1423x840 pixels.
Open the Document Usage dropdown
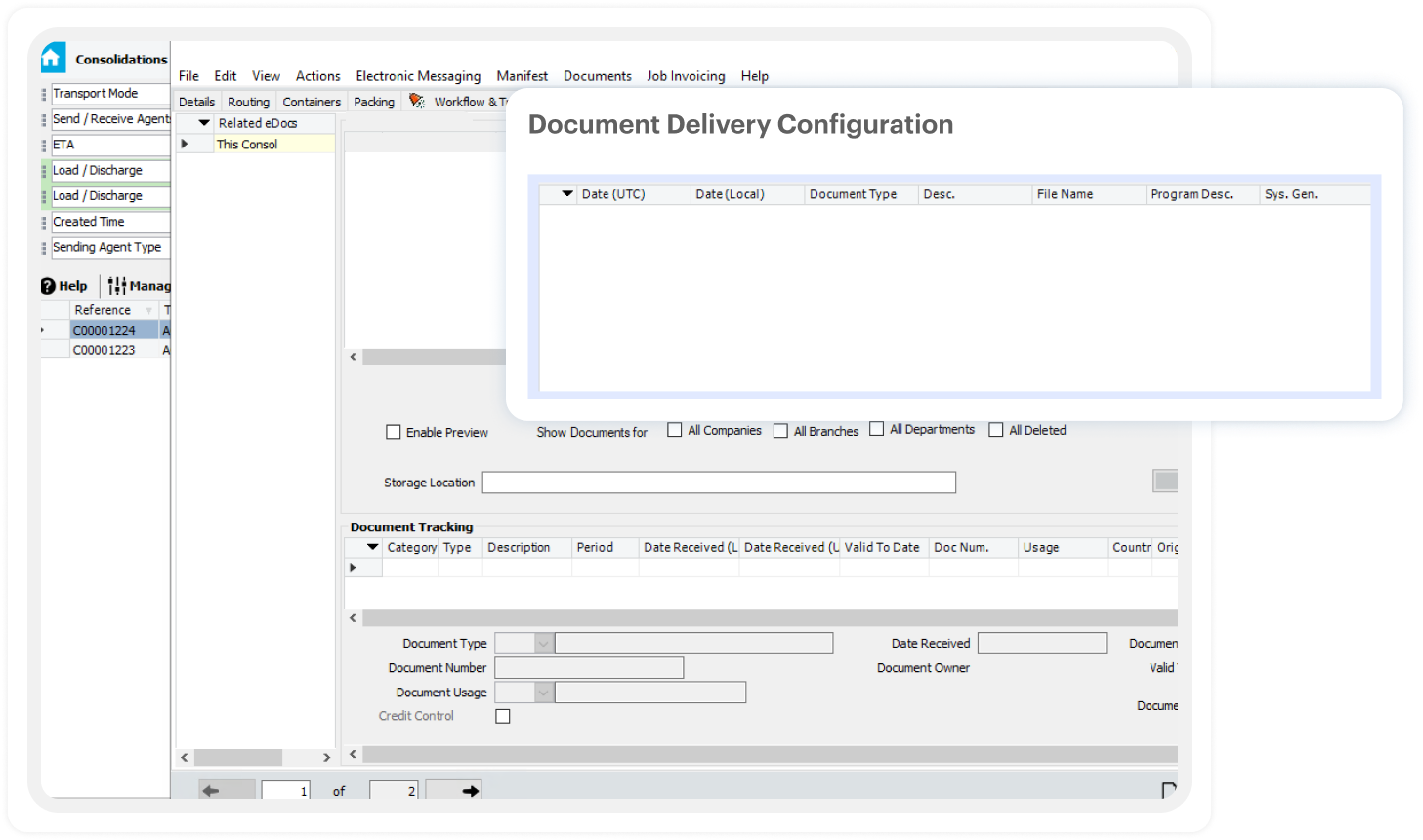[x=544, y=693]
